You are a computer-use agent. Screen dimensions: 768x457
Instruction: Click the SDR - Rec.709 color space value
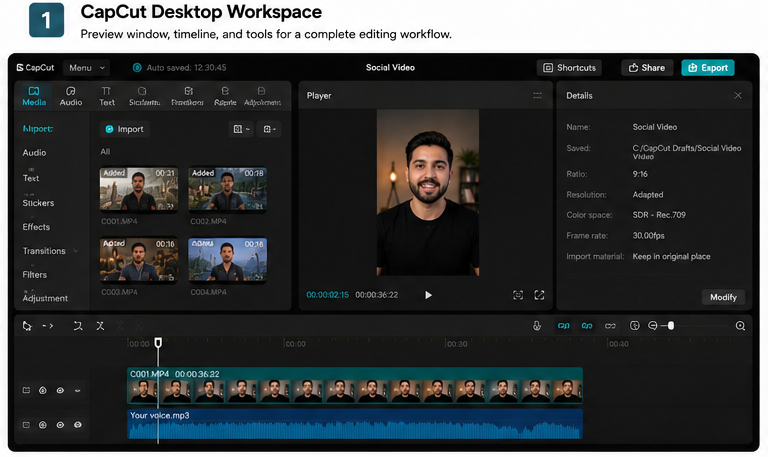point(659,215)
